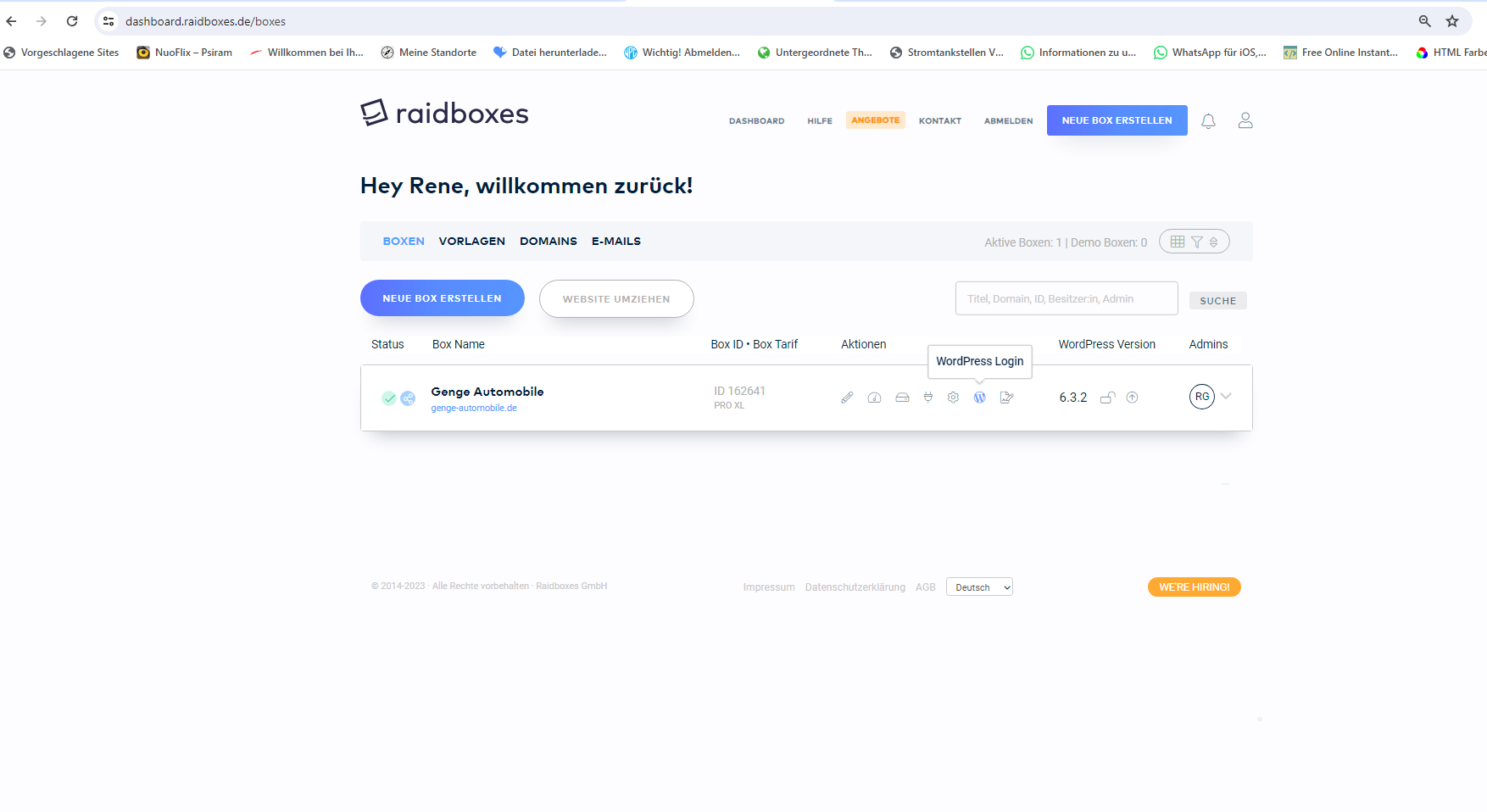Select the BOXEN tab
This screenshot has height=812, width=1487.
[404, 242]
